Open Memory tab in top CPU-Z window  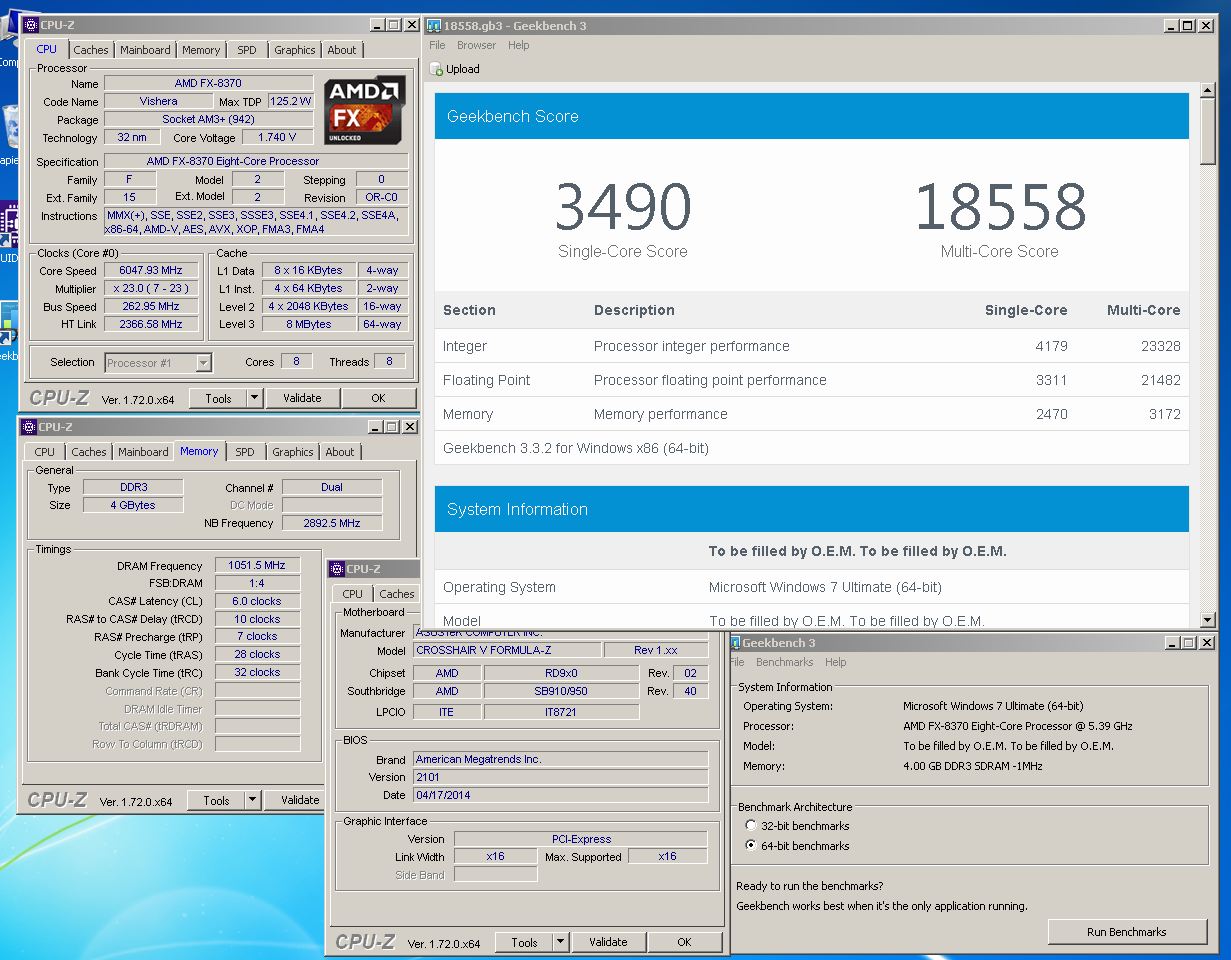[x=201, y=50]
